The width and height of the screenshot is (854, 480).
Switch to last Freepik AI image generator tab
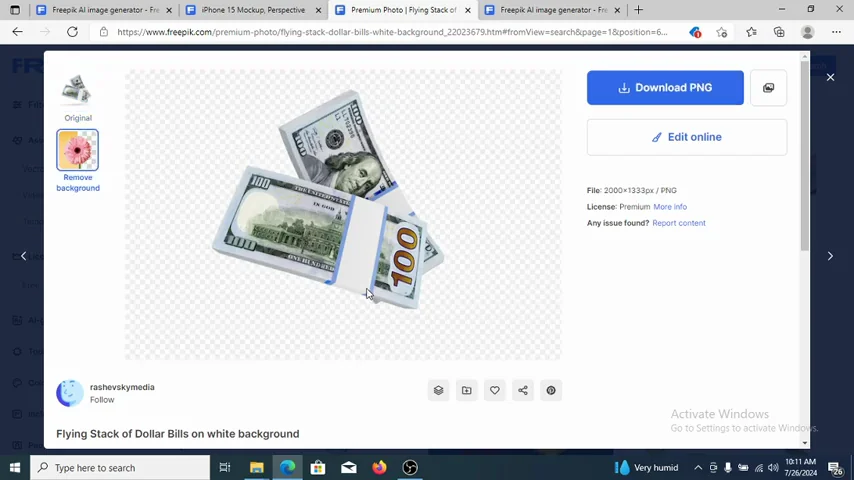[552, 10]
